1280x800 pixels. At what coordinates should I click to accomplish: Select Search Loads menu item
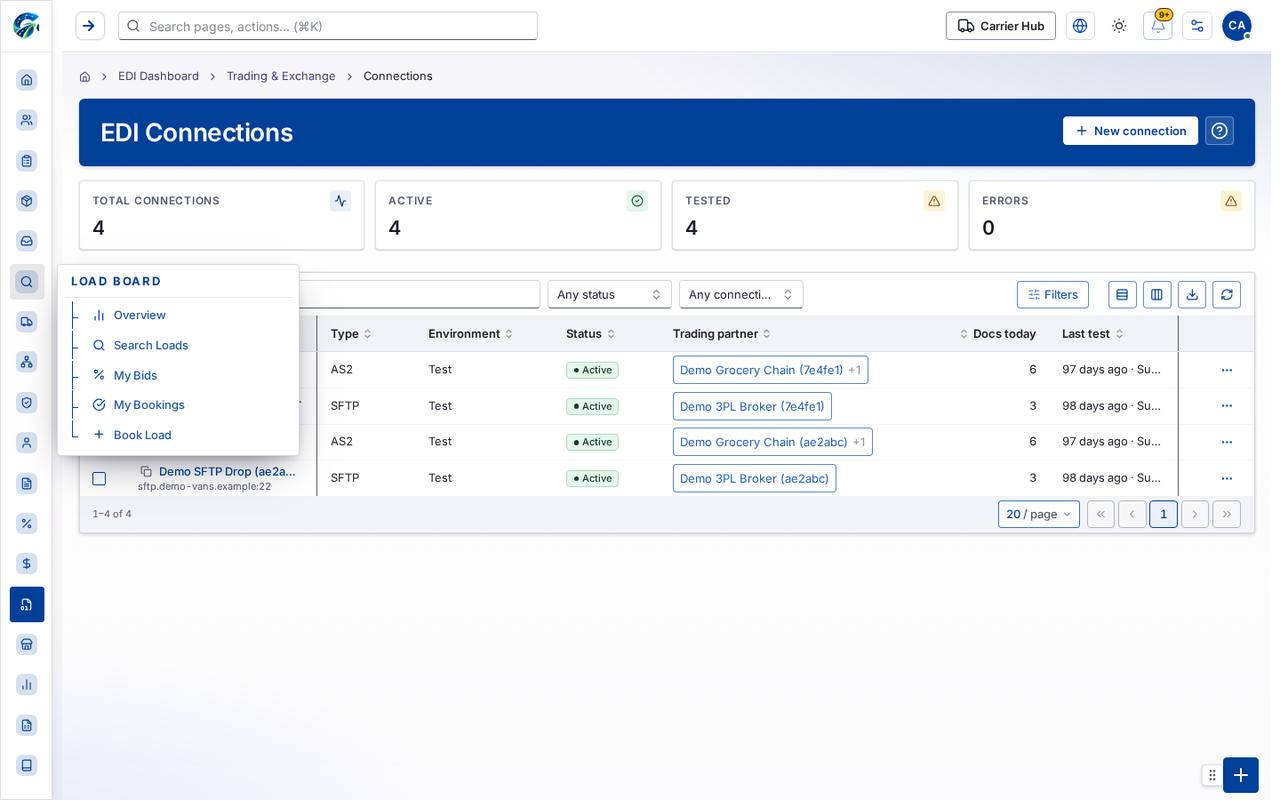(150, 345)
